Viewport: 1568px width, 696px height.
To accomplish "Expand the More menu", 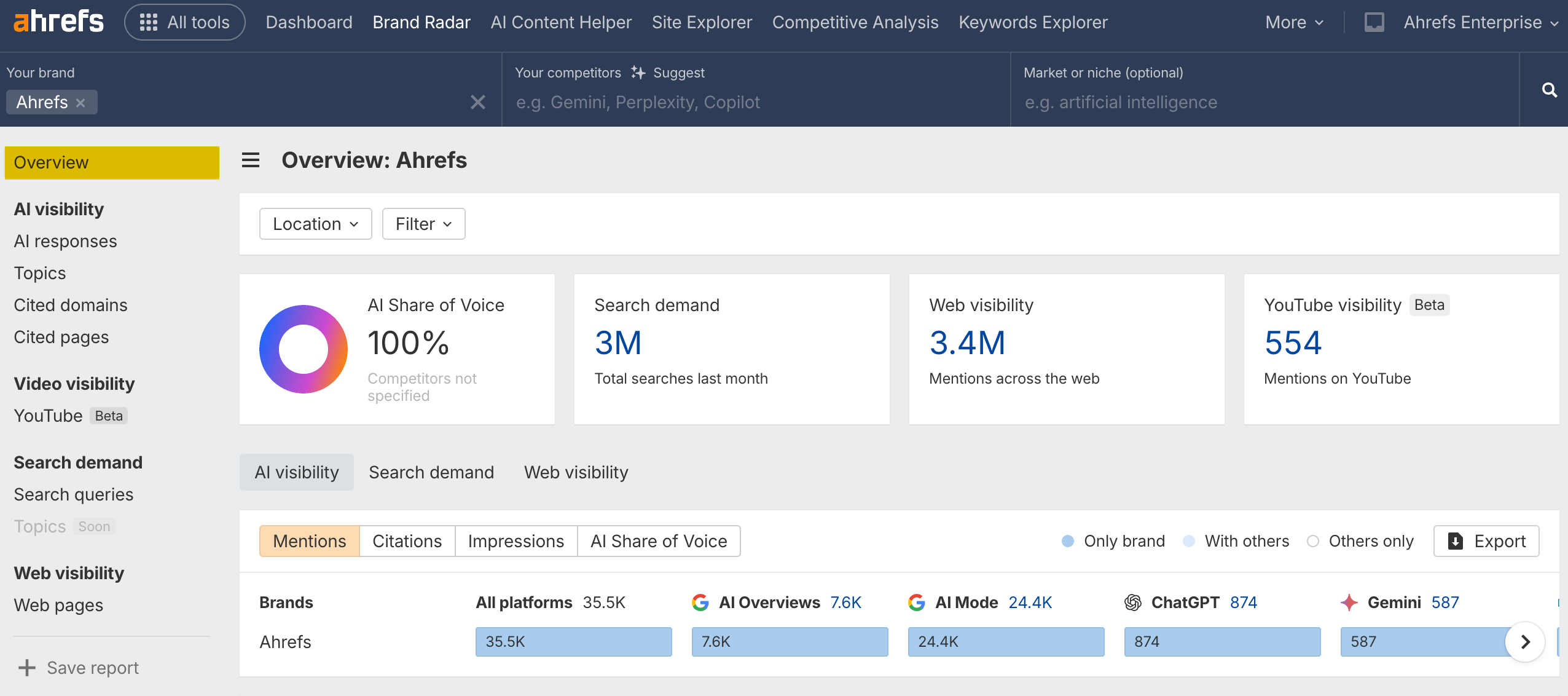I will pos(1294,23).
